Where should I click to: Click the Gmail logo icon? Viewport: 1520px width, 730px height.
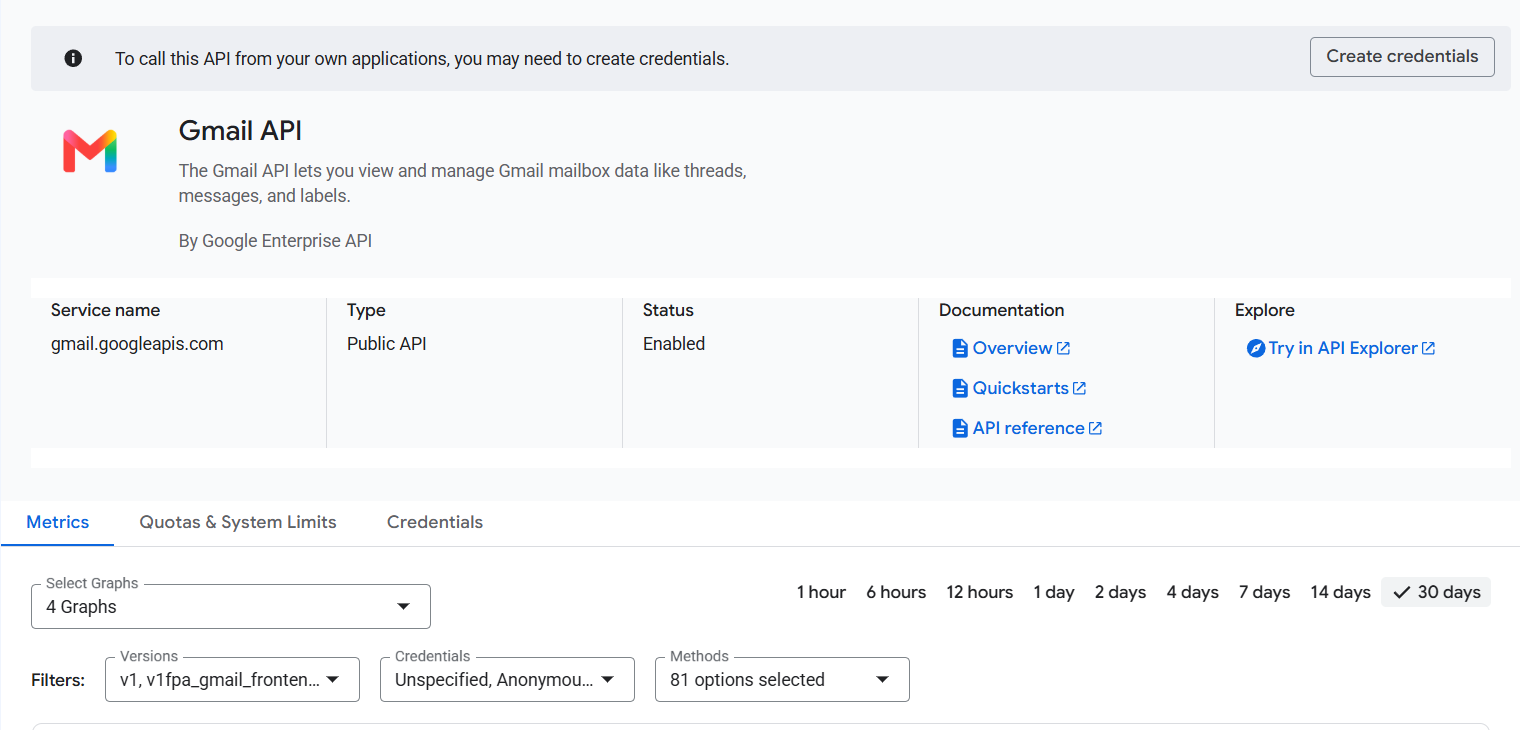tap(90, 151)
